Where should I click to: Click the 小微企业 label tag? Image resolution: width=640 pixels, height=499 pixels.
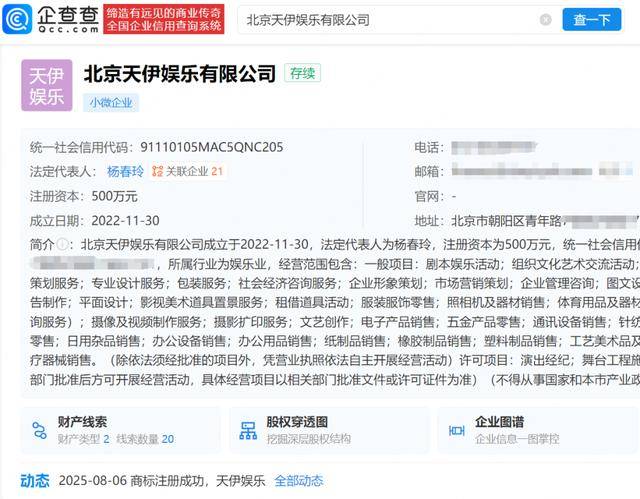tap(111, 102)
